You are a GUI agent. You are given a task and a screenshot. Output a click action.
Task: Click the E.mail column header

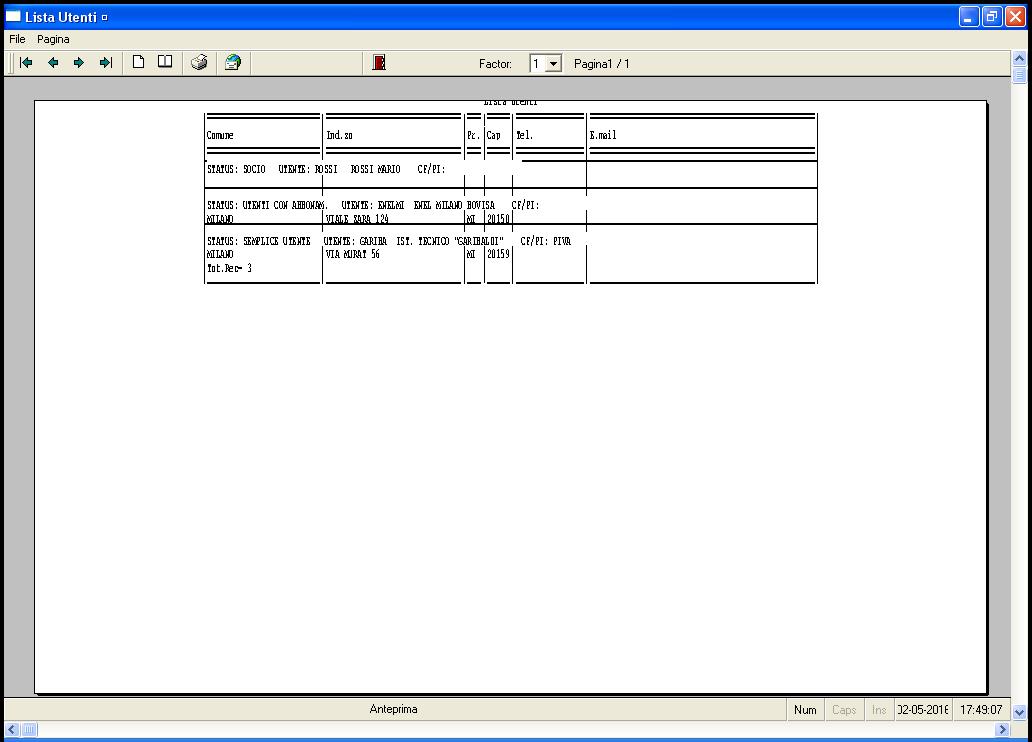tap(603, 135)
